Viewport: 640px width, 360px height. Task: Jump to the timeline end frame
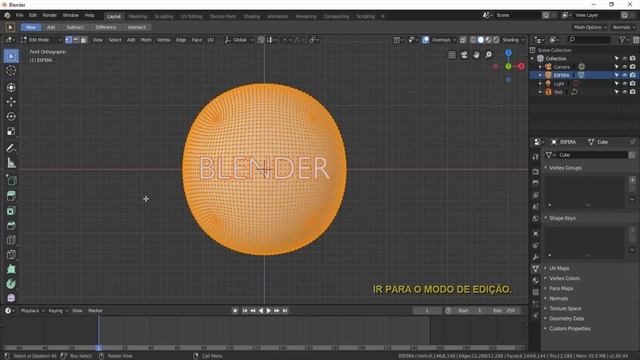click(285, 311)
